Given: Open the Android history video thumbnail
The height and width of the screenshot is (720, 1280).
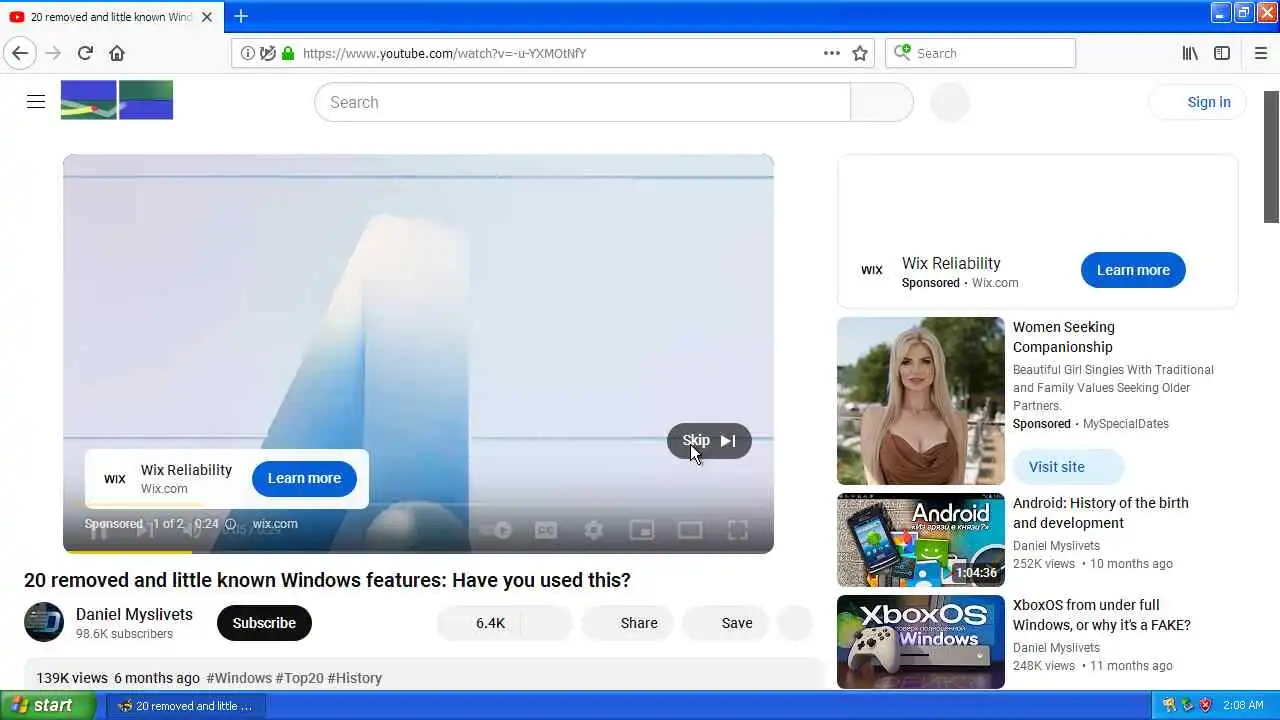Looking at the screenshot, I should [921, 540].
